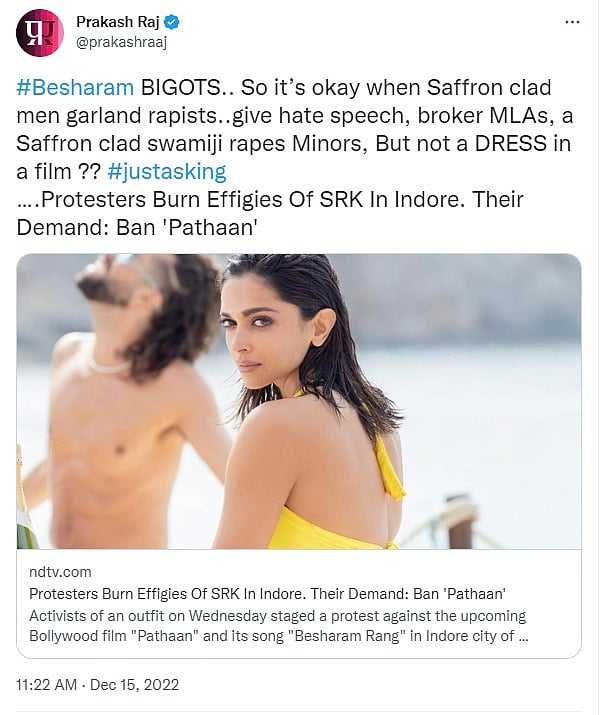Open the NDTV article preview image

tap(299, 400)
